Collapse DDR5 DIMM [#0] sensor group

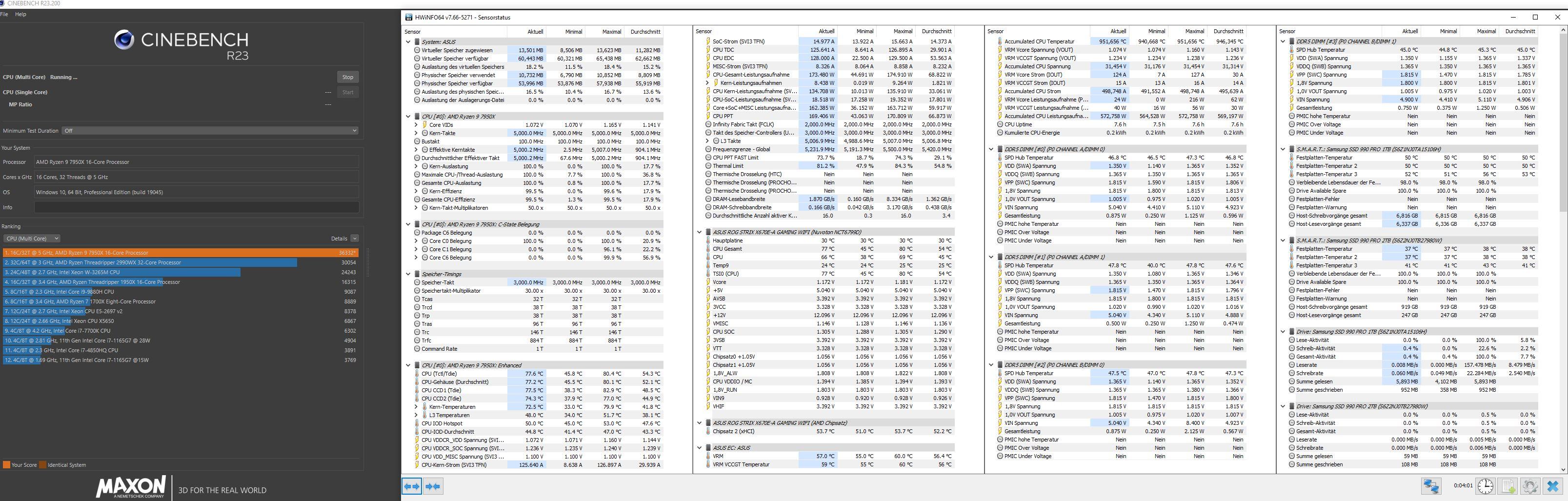click(991, 149)
